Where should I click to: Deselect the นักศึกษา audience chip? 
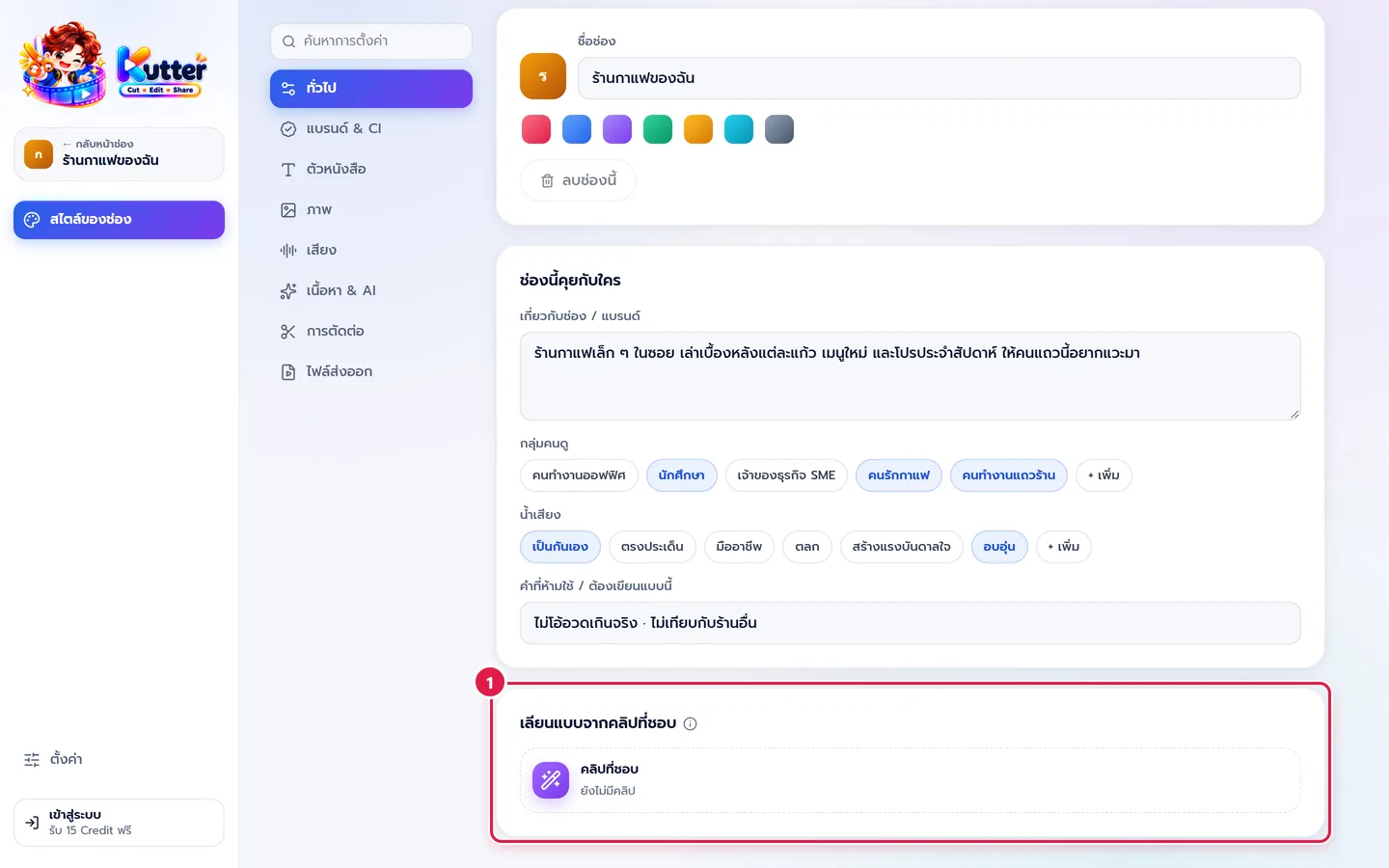point(682,475)
